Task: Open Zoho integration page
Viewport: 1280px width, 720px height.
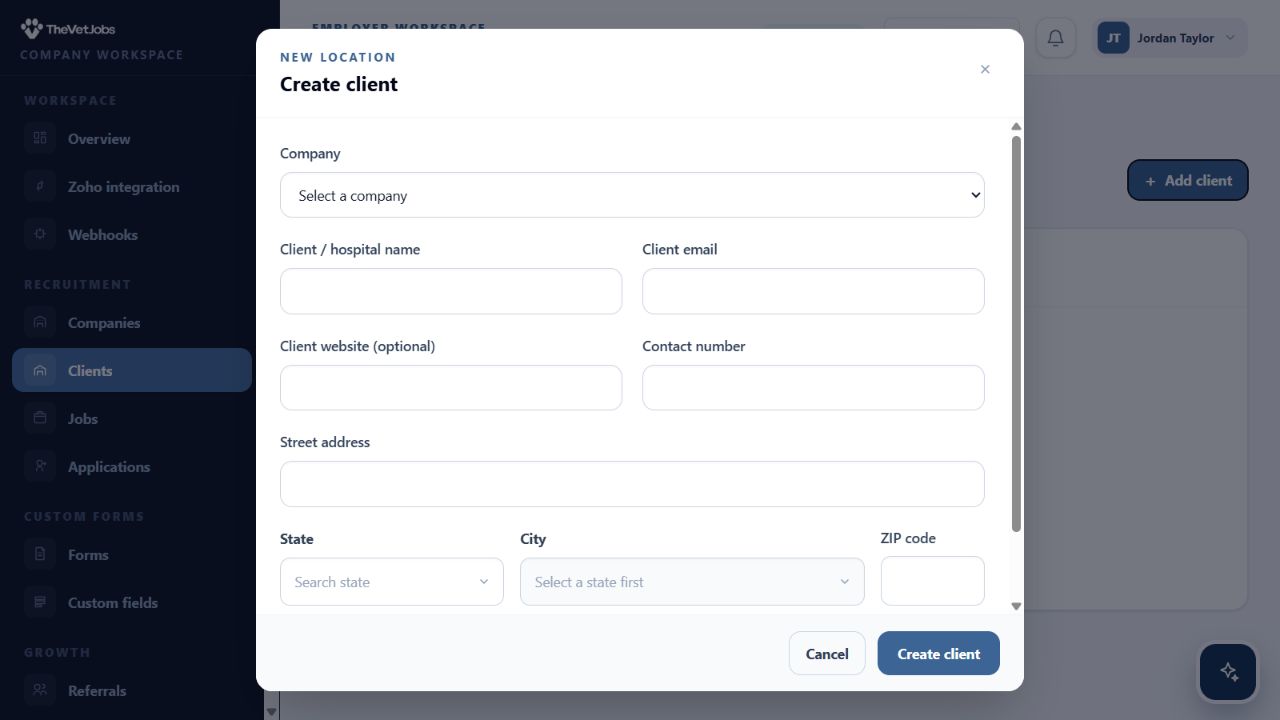Action: tap(132, 187)
